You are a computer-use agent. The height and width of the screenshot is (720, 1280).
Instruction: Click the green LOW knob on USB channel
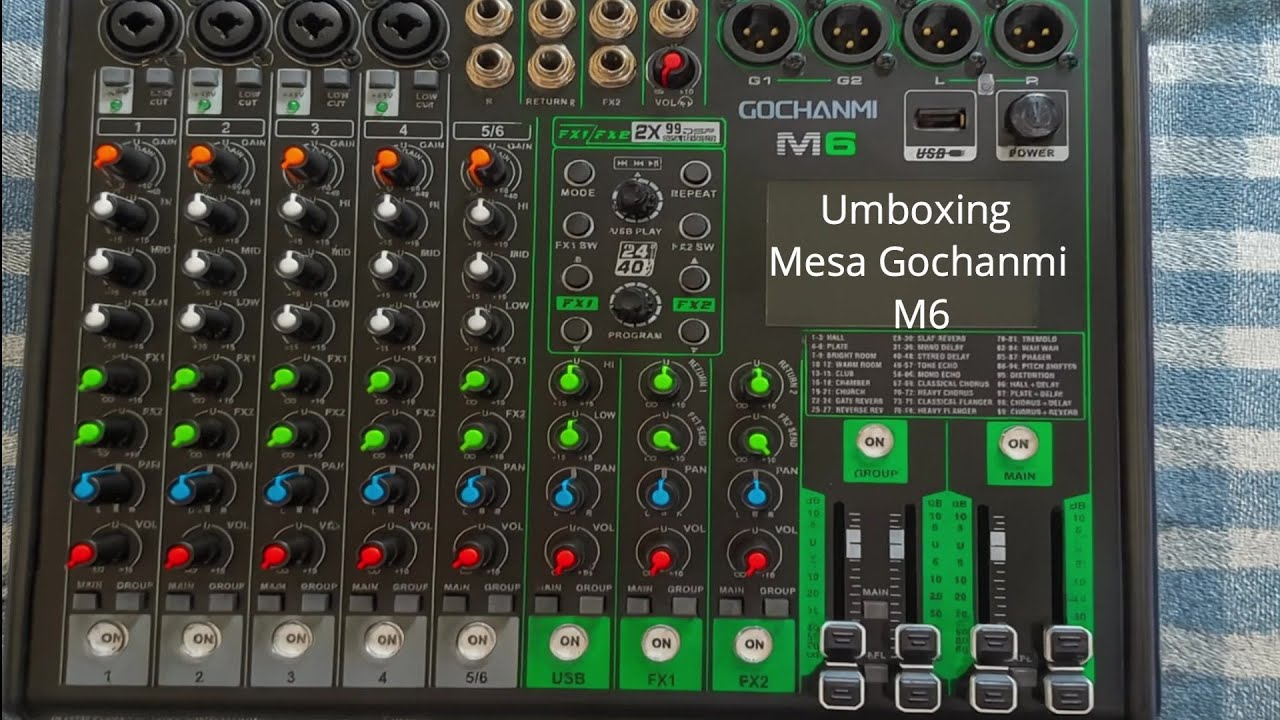pyautogui.click(x=572, y=433)
